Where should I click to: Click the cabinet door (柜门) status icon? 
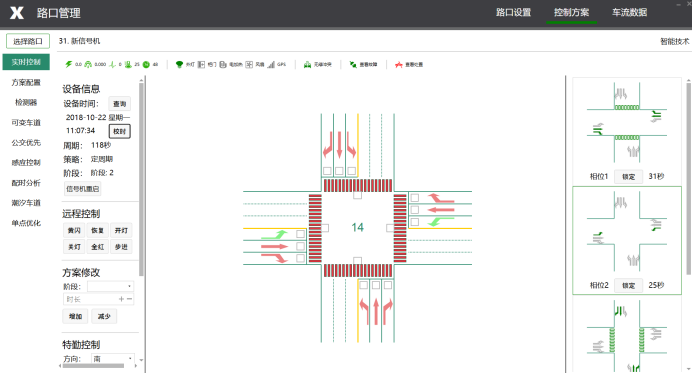coord(201,65)
